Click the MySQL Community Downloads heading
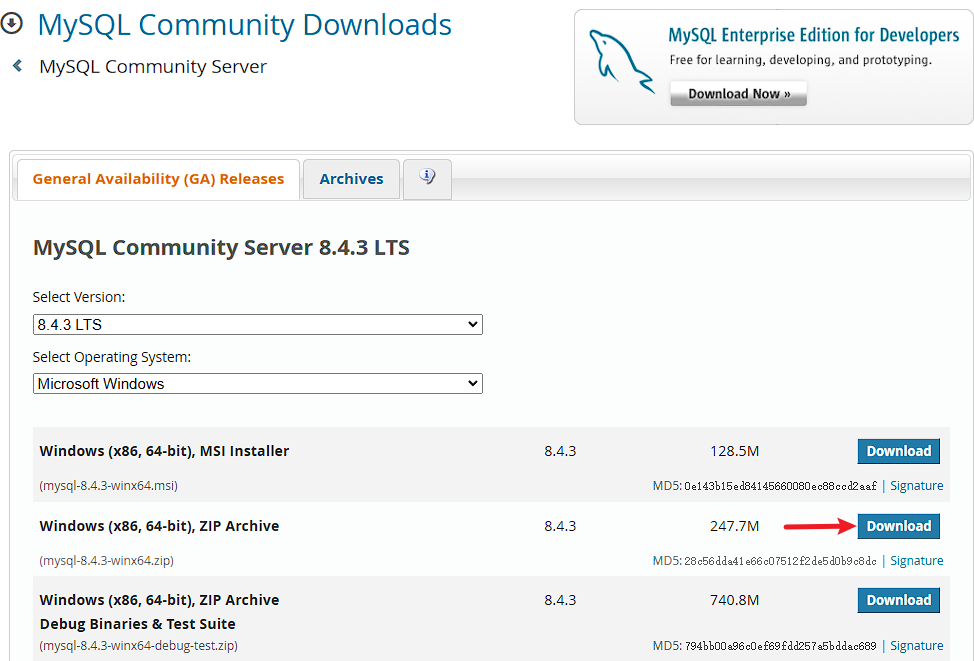This screenshot has height=661, width=974. tap(245, 25)
